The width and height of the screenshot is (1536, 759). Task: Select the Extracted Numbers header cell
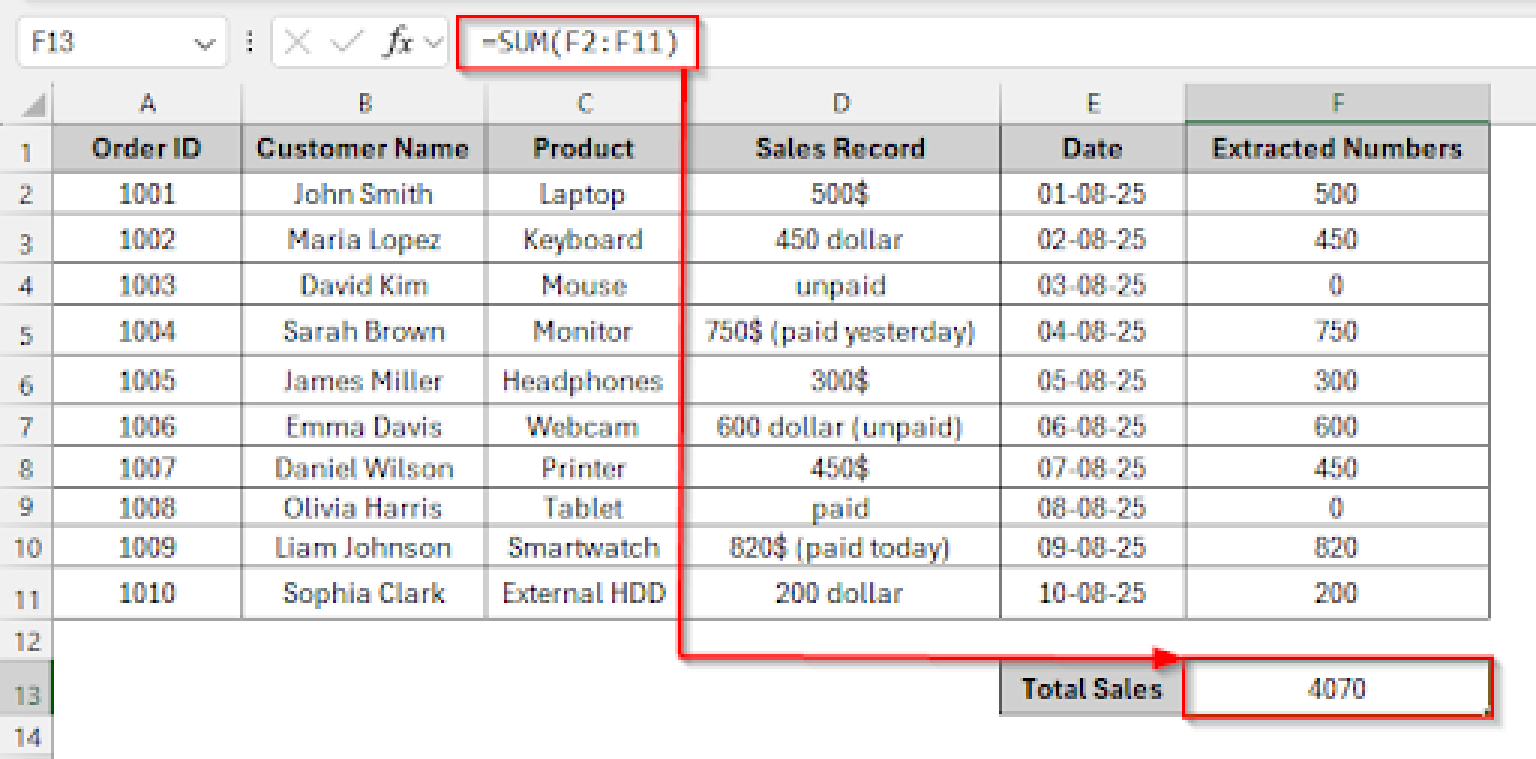1337,148
